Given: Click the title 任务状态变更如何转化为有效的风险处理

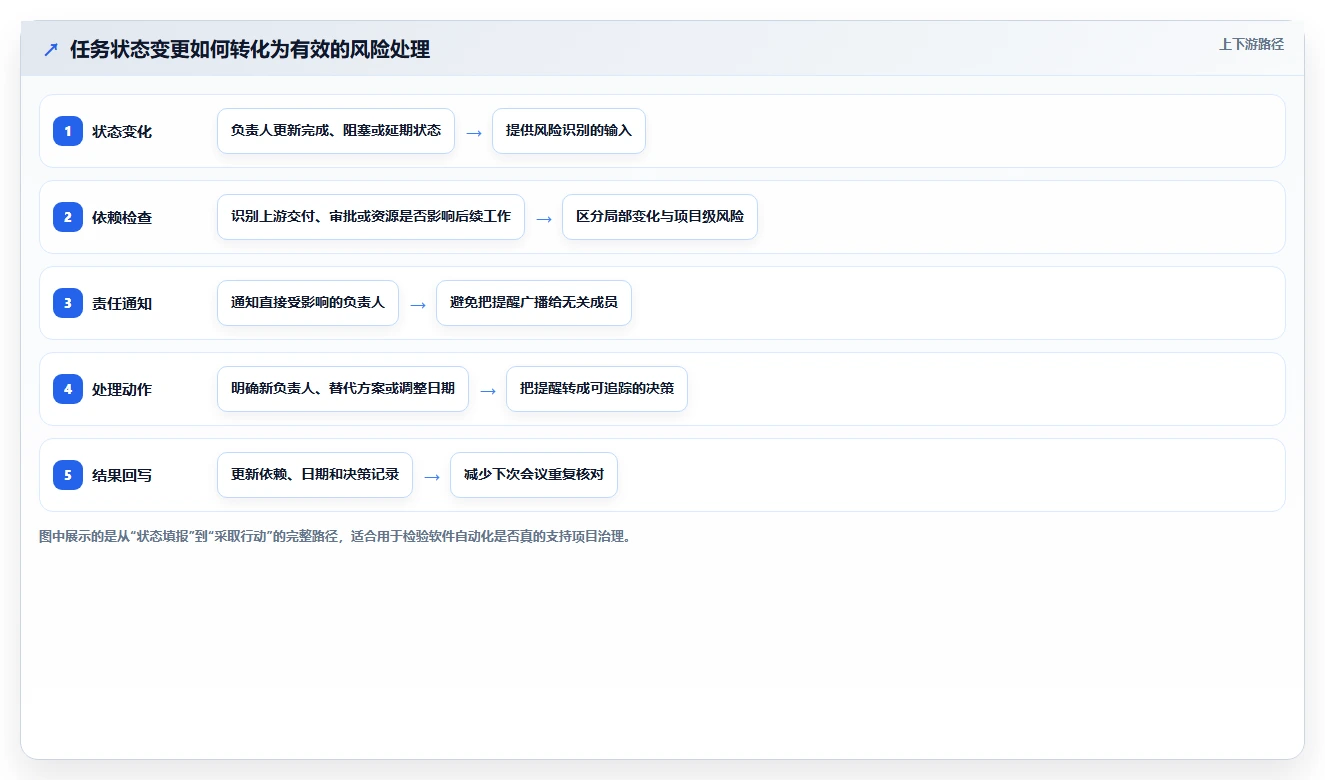Looking at the screenshot, I should (250, 50).
